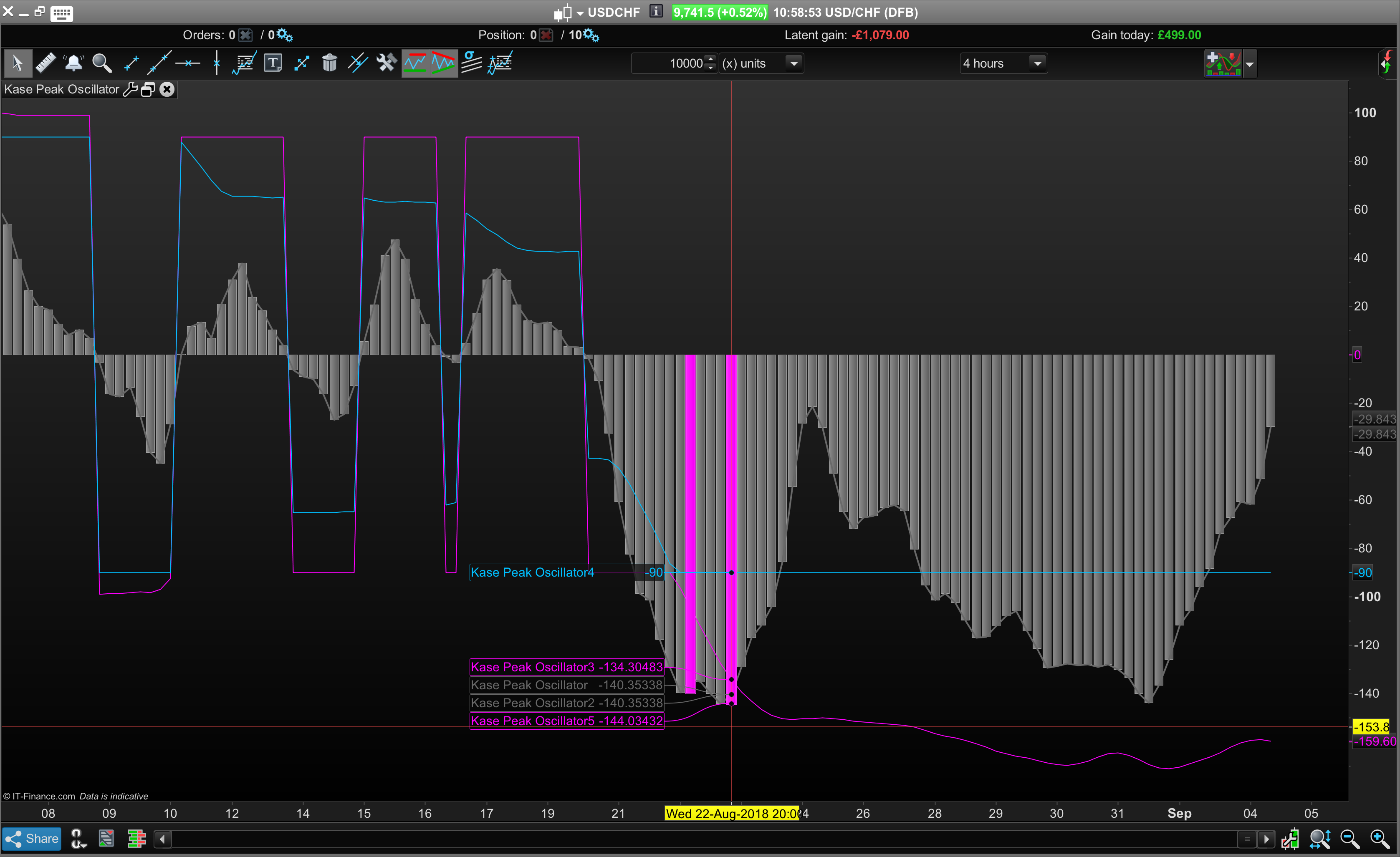Screen dimensions: 1400x857
Task: Click the Kase Peak Oscillator panel label
Action: pos(61,89)
